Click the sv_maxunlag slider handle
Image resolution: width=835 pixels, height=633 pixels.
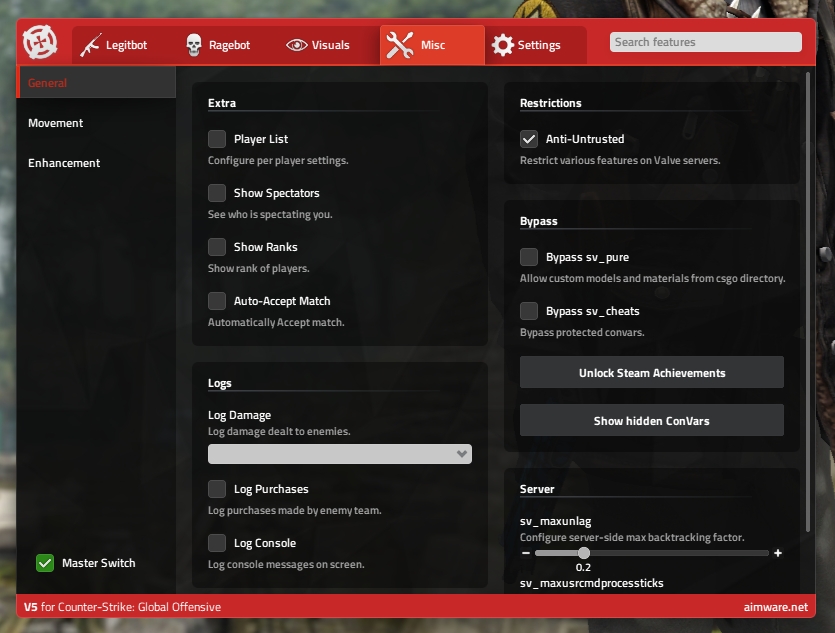click(584, 553)
